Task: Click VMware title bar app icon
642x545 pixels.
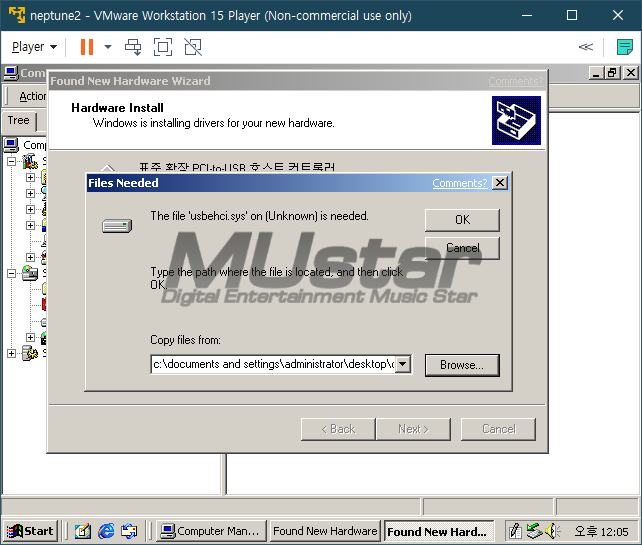Action: click(17, 15)
